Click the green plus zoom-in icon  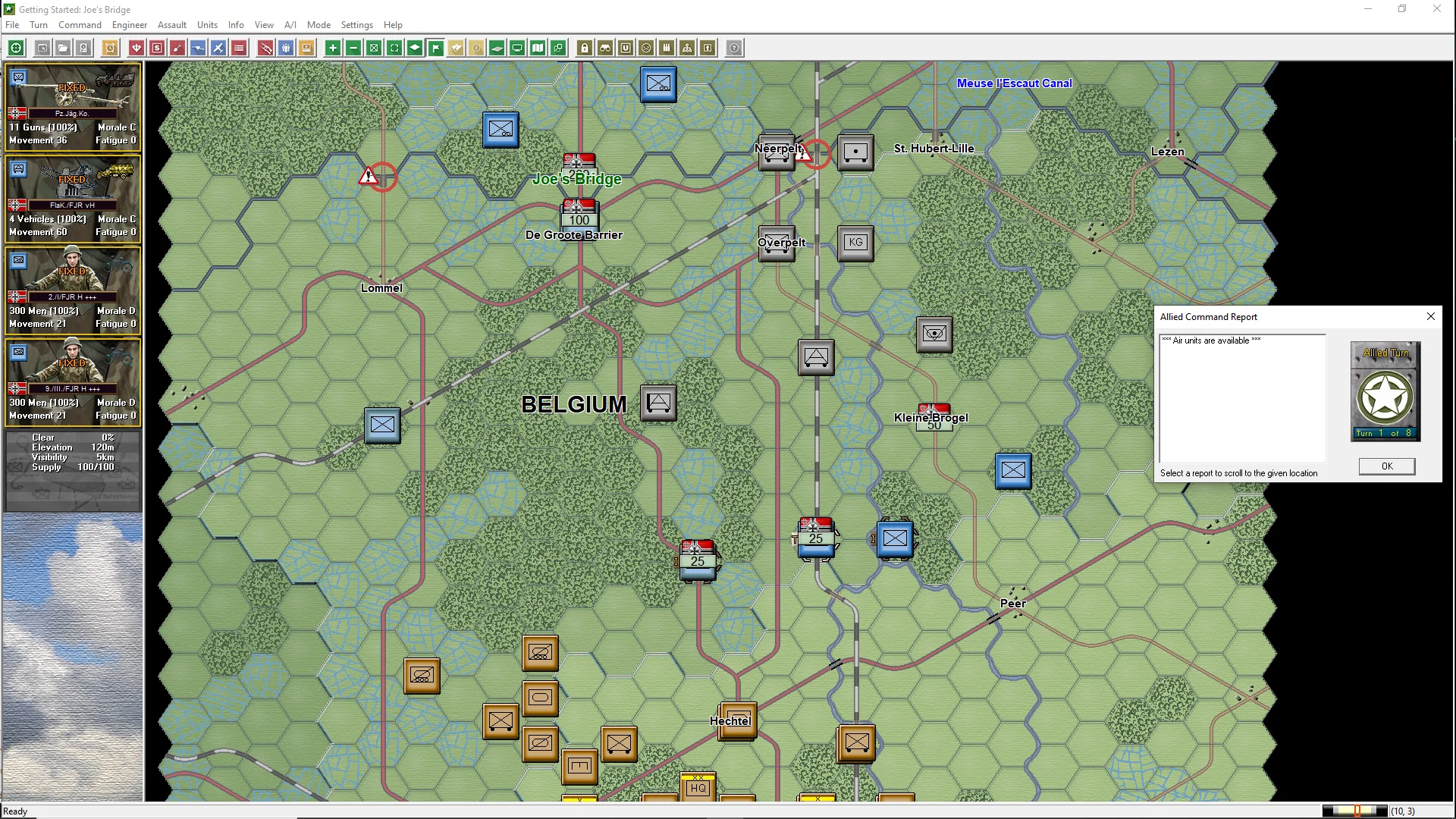coord(333,49)
